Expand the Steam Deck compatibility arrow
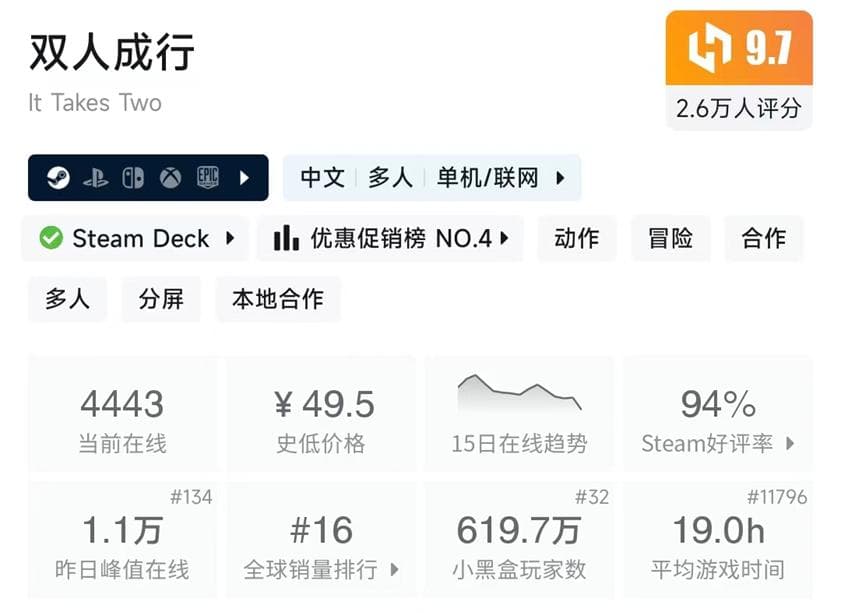The height and width of the screenshot is (613, 841). click(x=230, y=239)
